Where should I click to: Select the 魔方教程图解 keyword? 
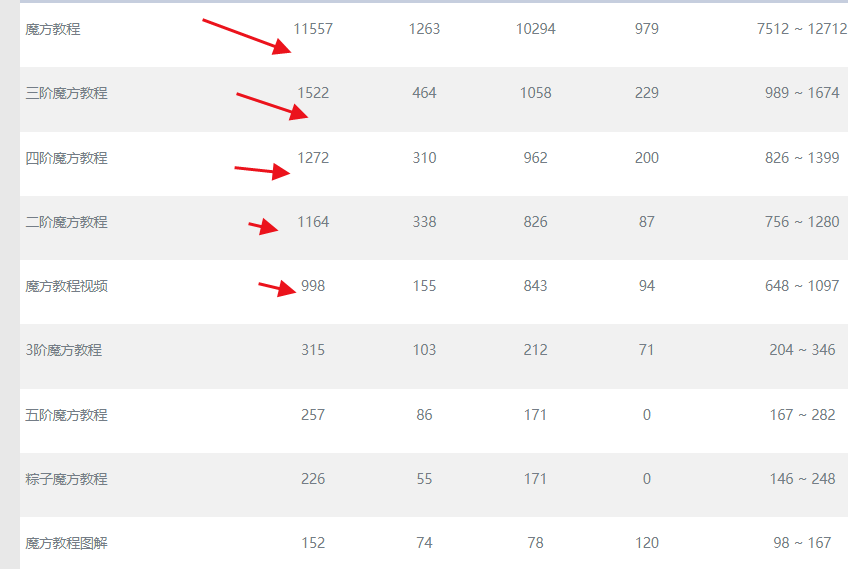[x=66, y=543]
